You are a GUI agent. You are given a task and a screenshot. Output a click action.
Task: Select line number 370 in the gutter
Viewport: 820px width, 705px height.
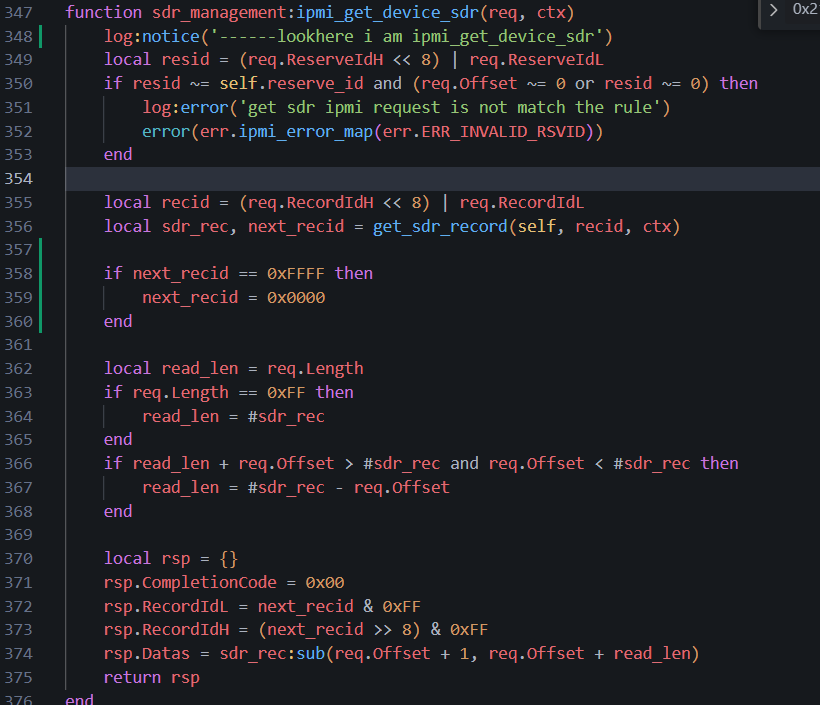(x=18, y=558)
